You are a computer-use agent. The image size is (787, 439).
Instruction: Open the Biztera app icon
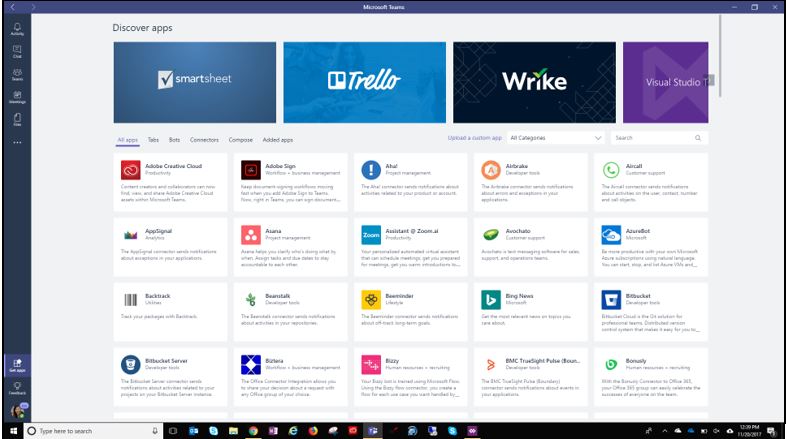(x=250, y=365)
